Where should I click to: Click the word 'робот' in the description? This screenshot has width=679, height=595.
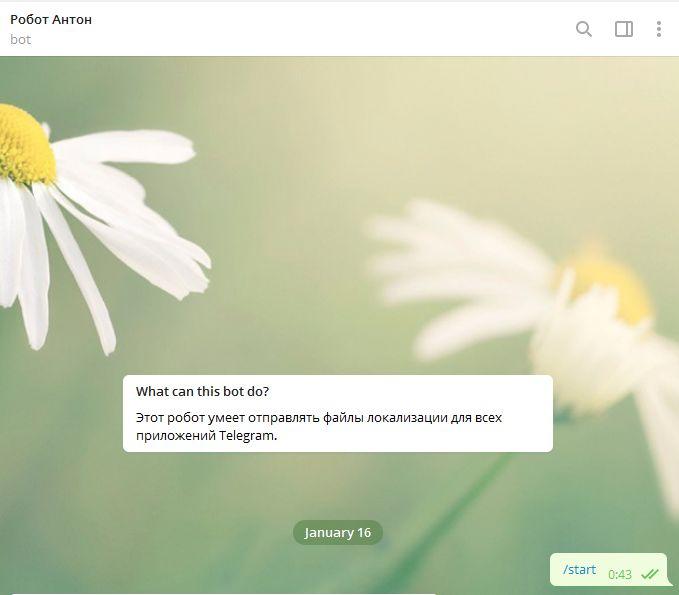pyautogui.click(x=187, y=417)
